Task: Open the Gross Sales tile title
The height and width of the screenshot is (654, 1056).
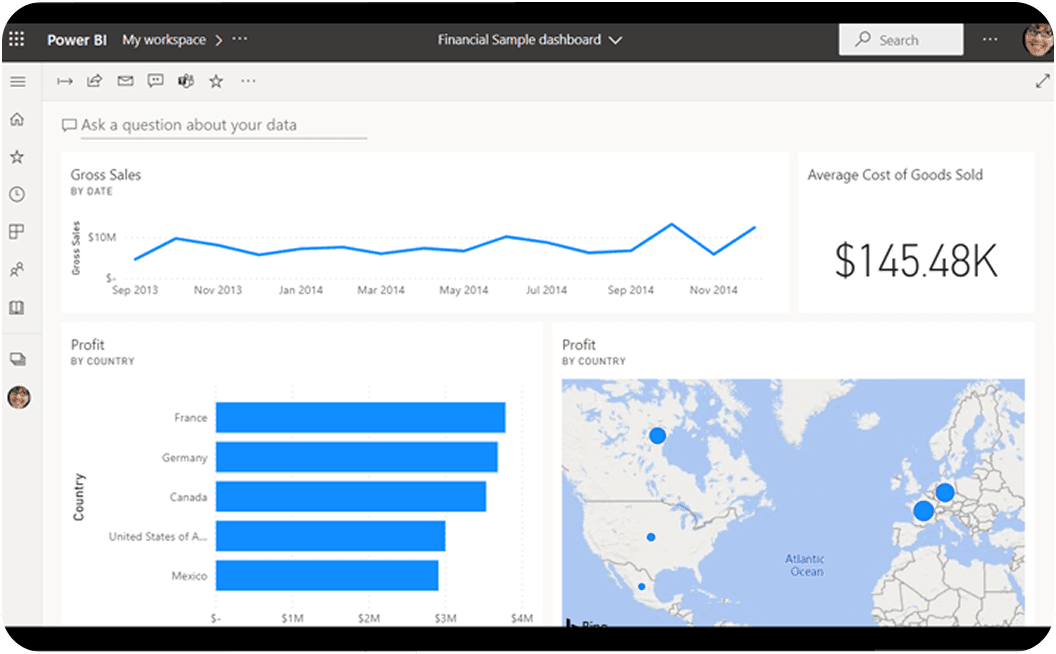Action: pos(106,175)
